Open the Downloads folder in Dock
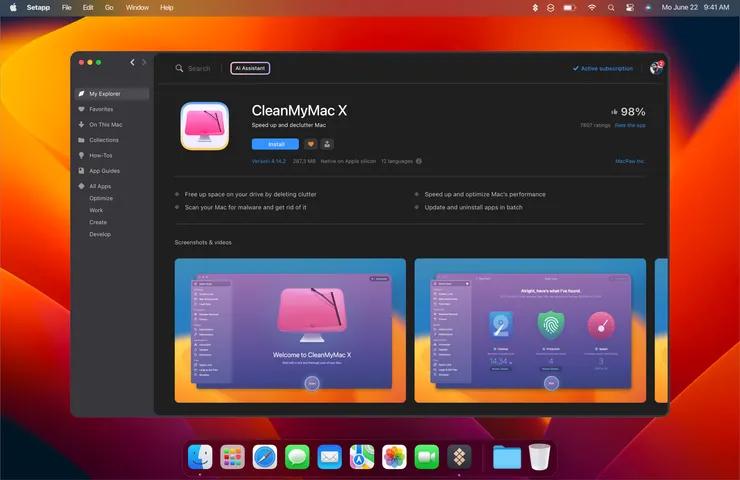Viewport: 740px width, 480px height. click(x=507, y=457)
